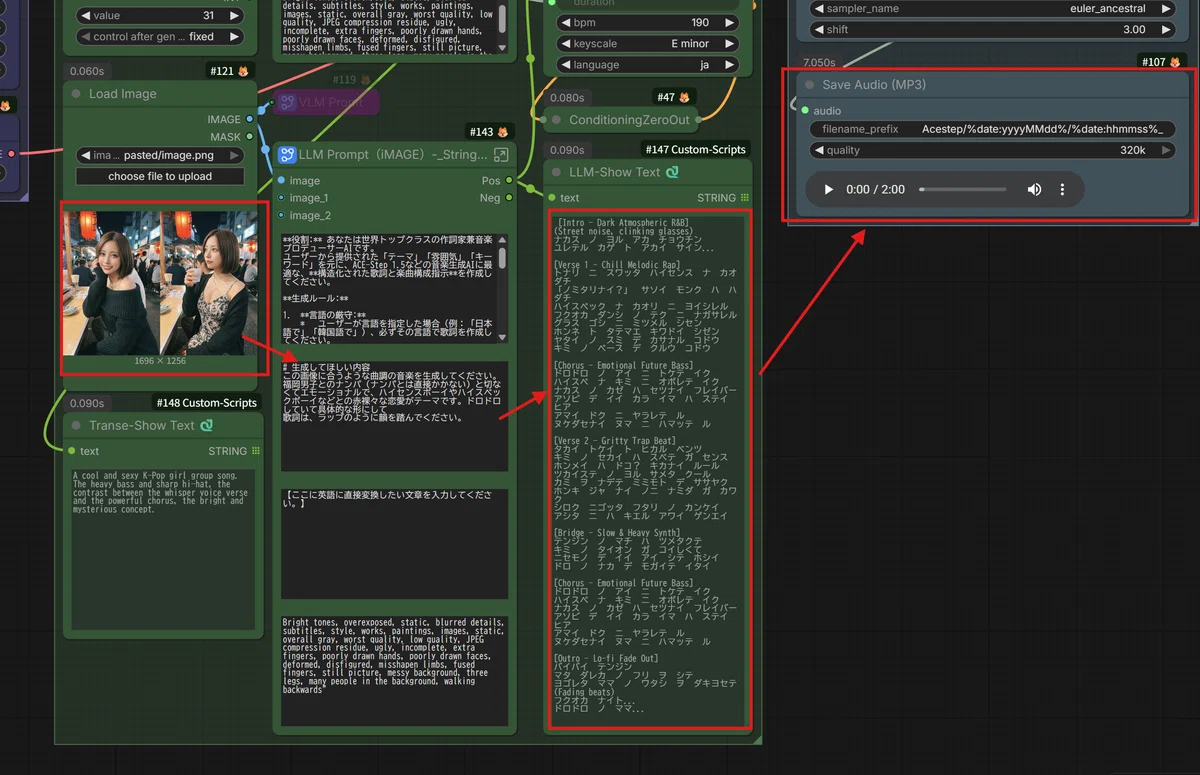Decrease shift 3.00 with its left arrow
Image resolution: width=1200 pixels, height=775 pixels.
[818, 30]
